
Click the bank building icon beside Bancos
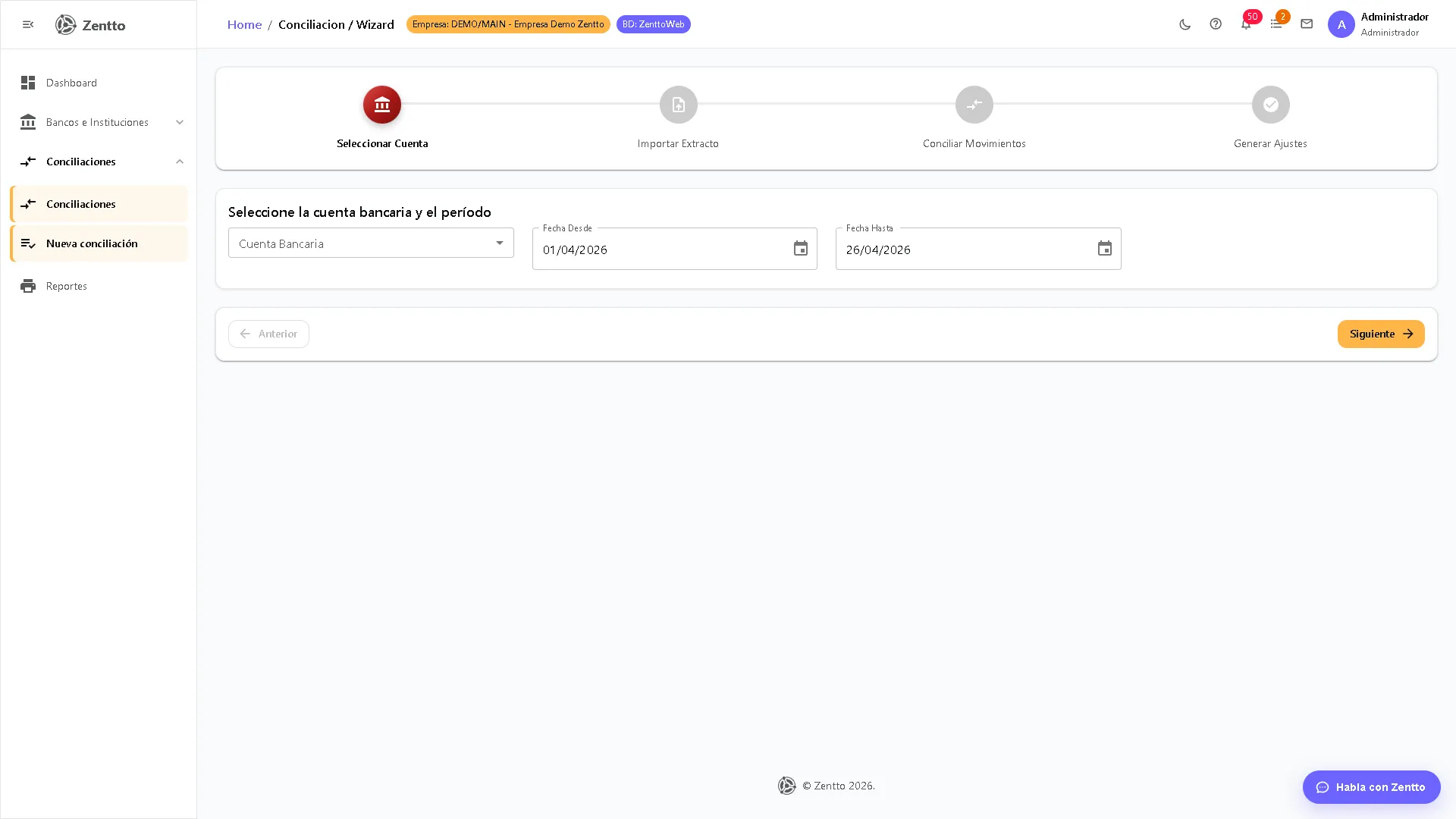pyautogui.click(x=28, y=122)
